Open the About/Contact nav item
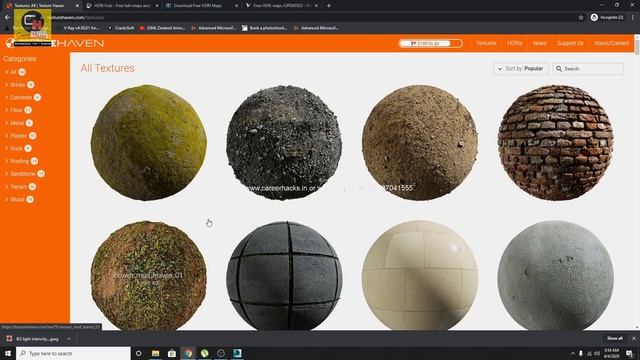 coord(611,43)
